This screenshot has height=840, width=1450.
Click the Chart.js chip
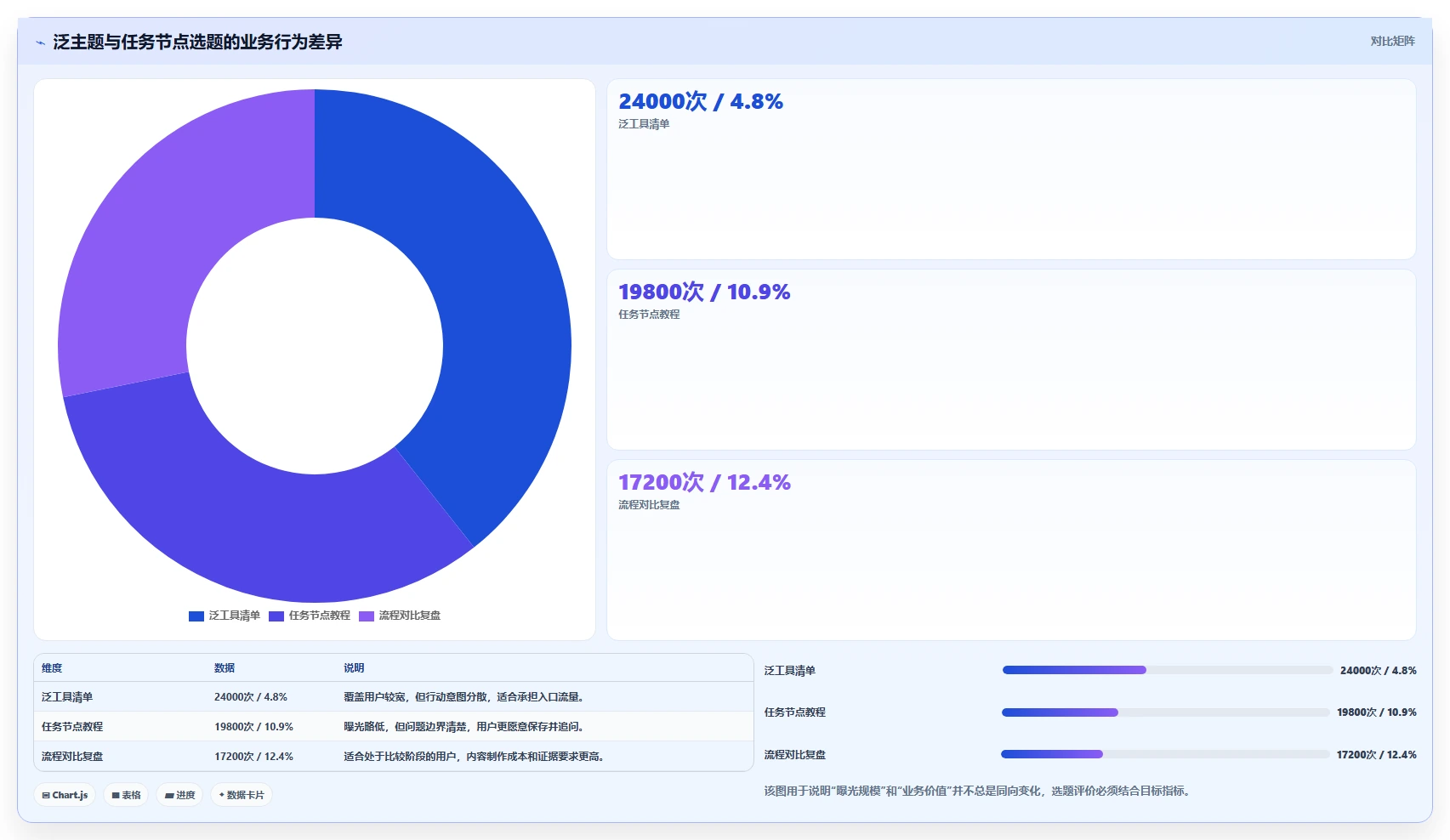click(x=65, y=795)
